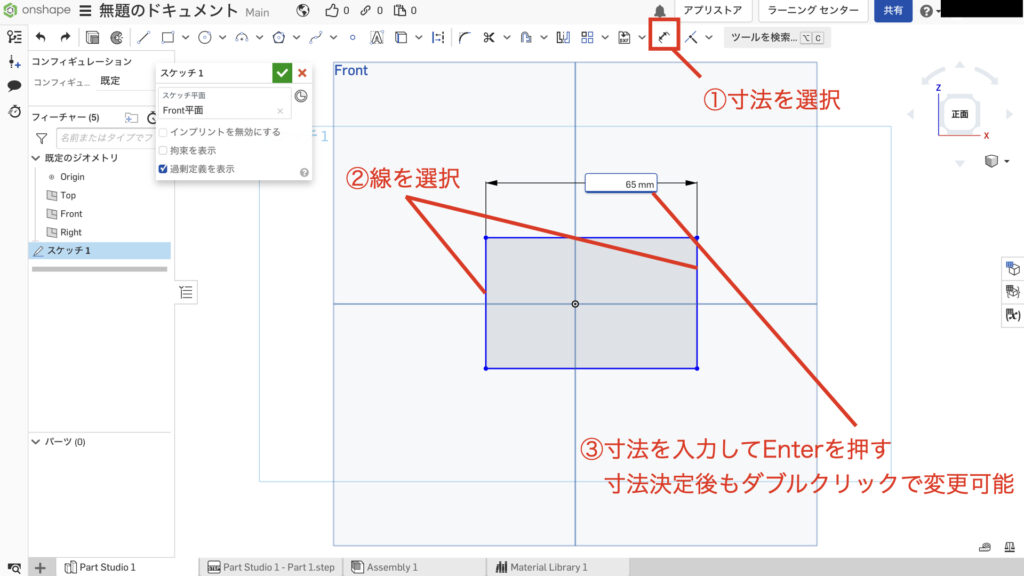
Task: Select the Point sketch tool
Action: pos(353,37)
